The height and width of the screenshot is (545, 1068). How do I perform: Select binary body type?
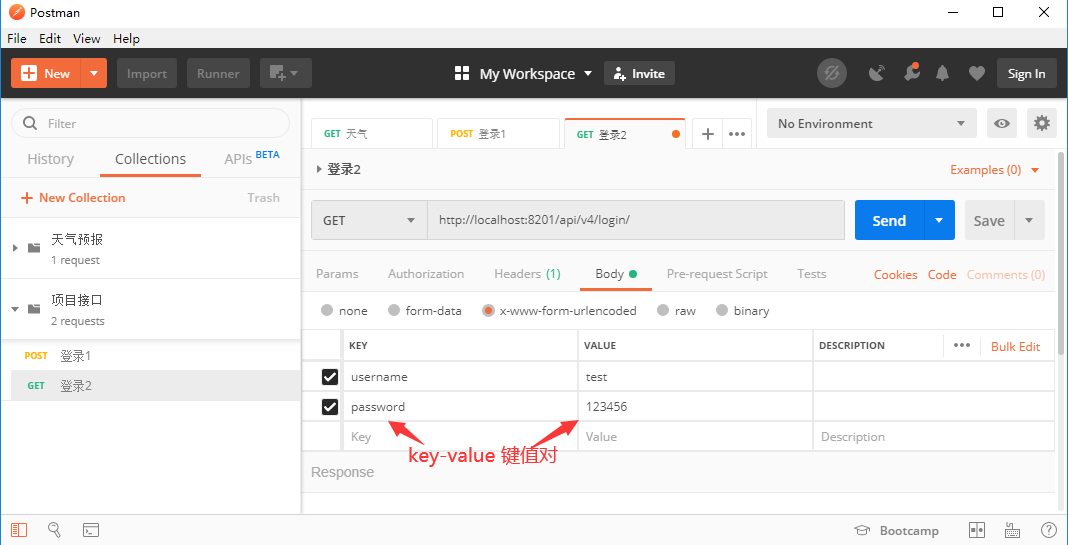(x=722, y=311)
